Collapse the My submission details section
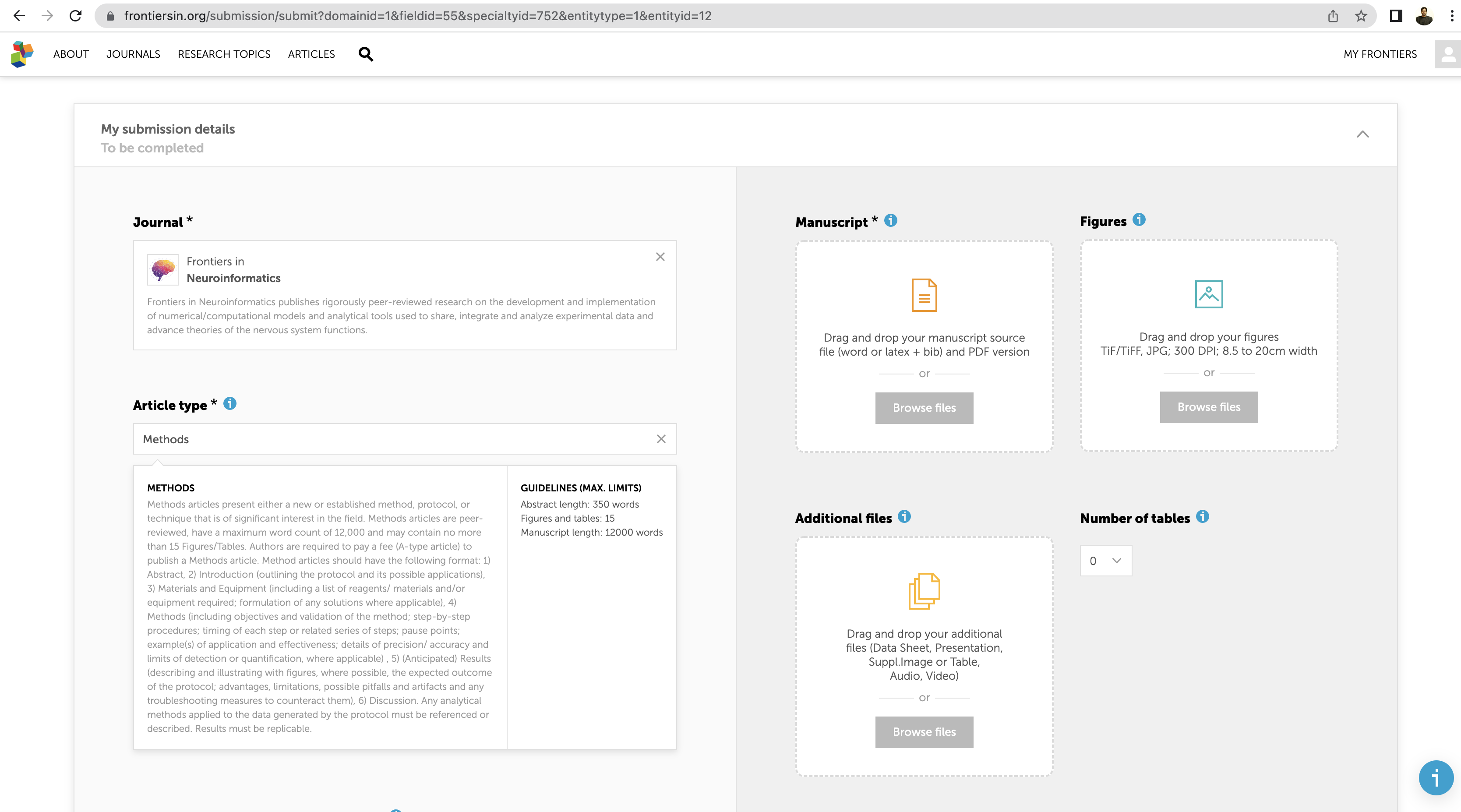1461x812 pixels. click(1362, 134)
